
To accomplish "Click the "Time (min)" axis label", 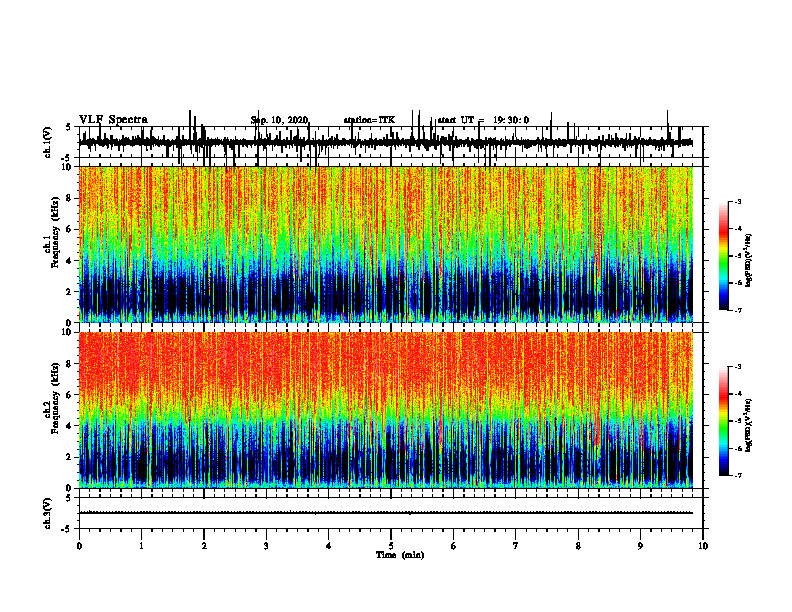I will (400, 555).
